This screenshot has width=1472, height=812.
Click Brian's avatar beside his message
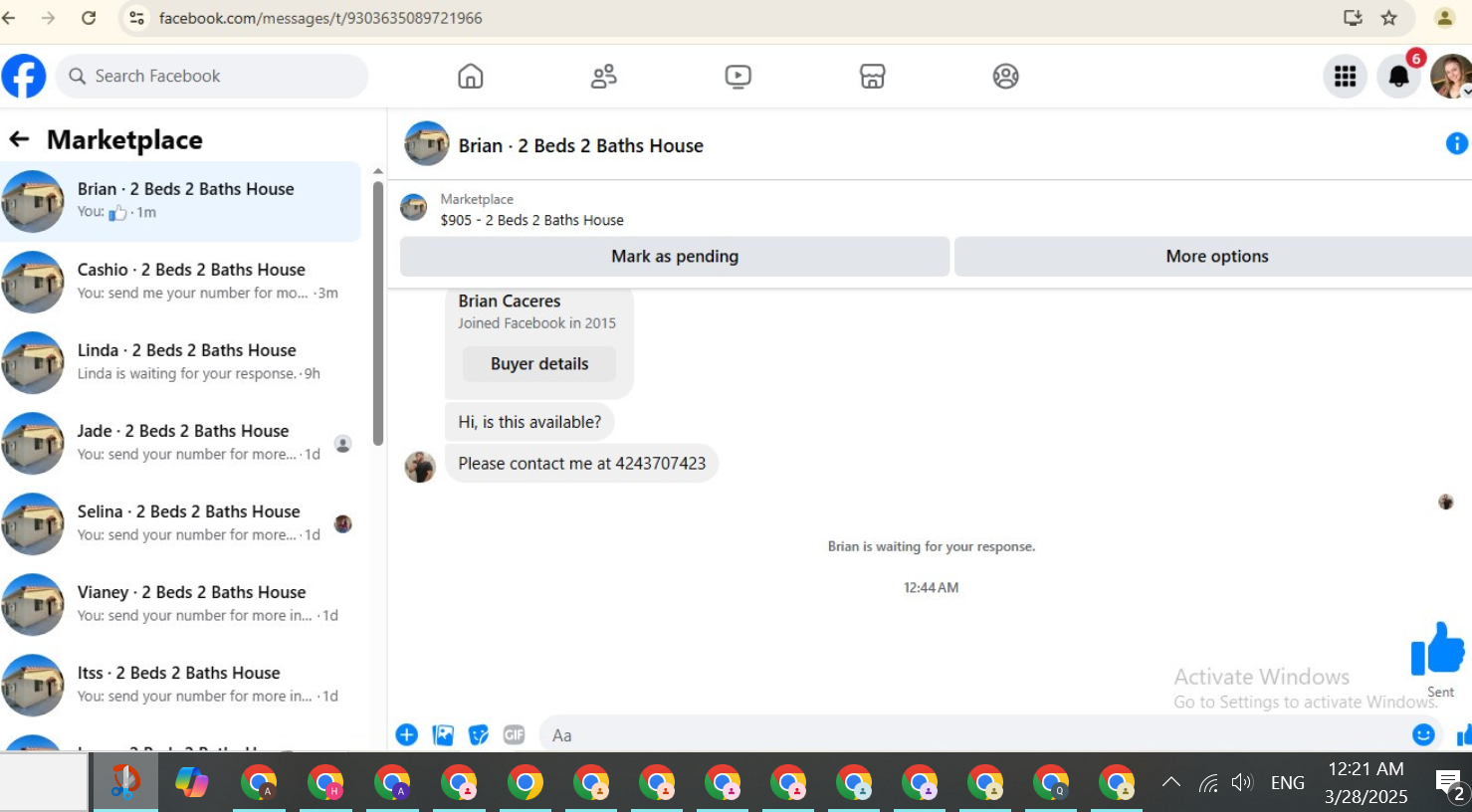click(x=420, y=466)
